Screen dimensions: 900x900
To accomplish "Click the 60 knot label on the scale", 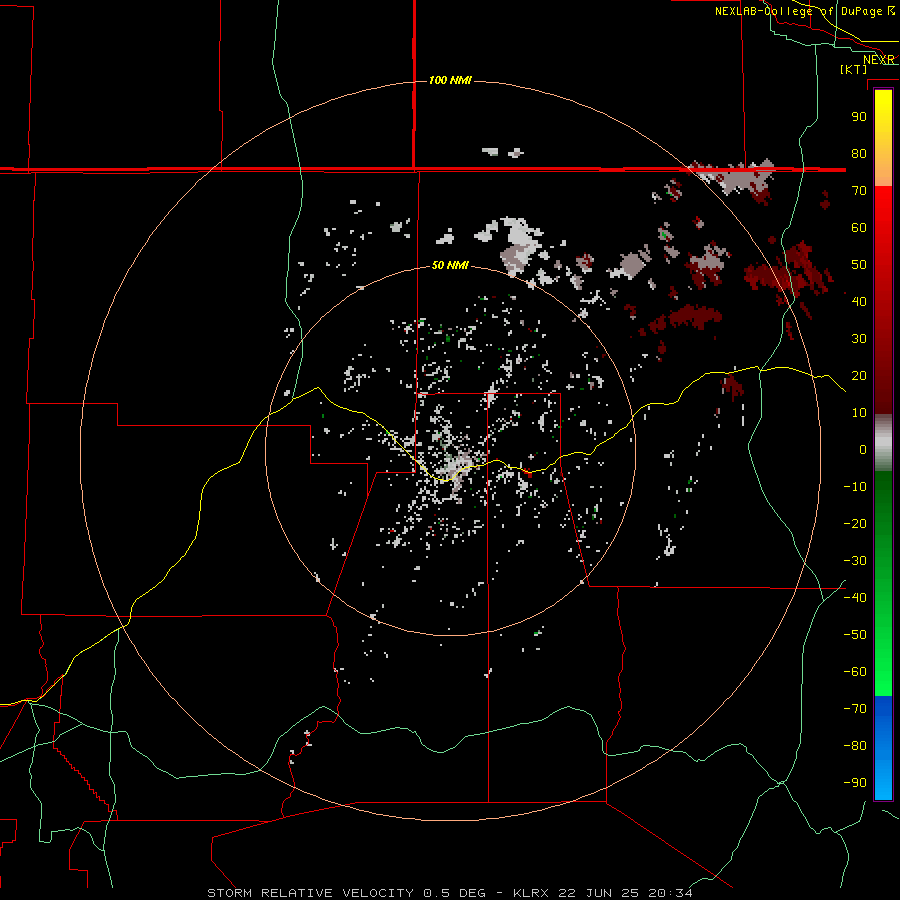I will tap(859, 227).
